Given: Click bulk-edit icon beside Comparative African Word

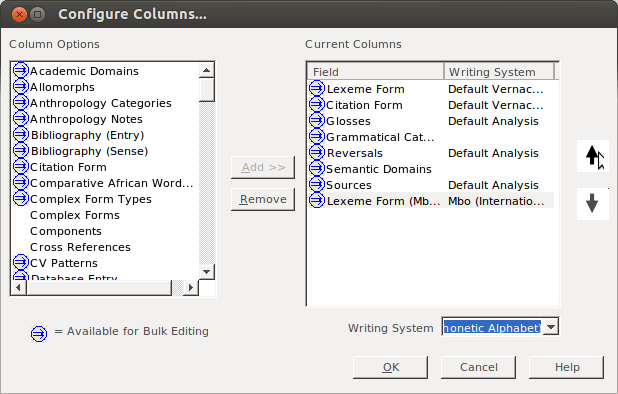Looking at the screenshot, I should pos(20,183).
